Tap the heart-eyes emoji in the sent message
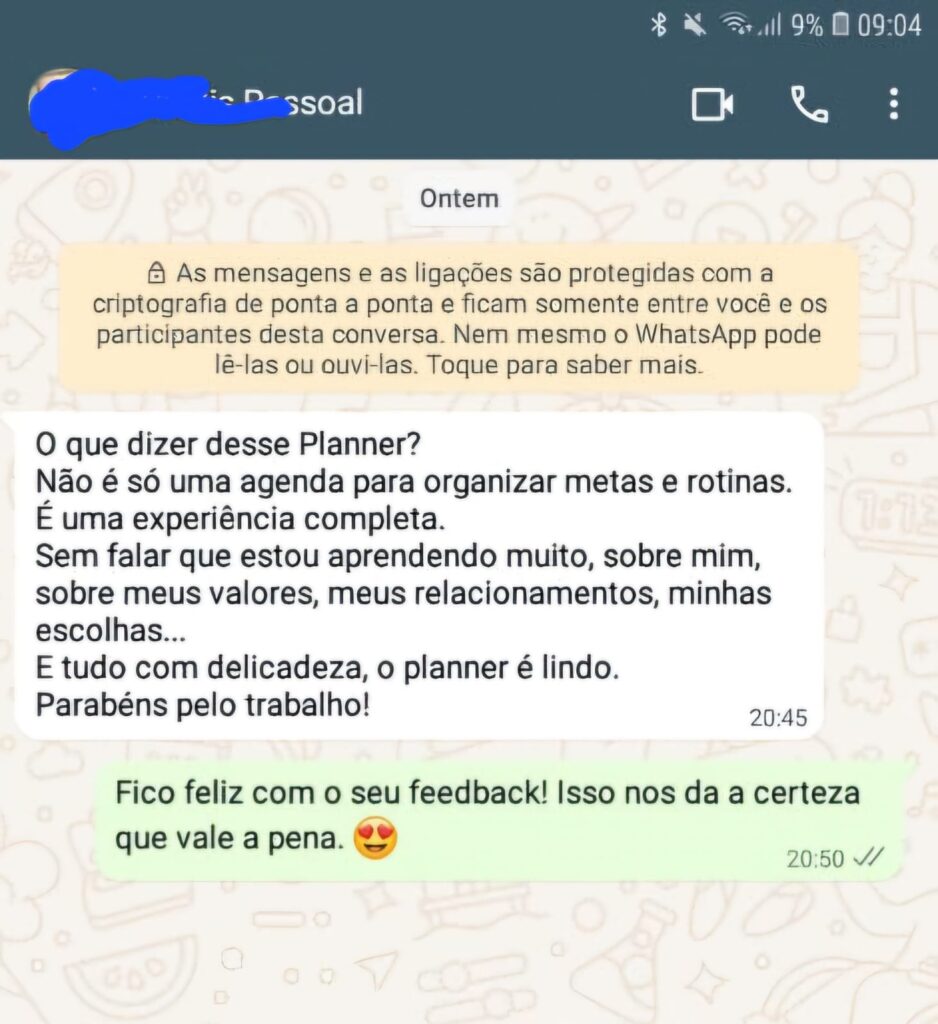 pyautogui.click(x=375, y=838)
